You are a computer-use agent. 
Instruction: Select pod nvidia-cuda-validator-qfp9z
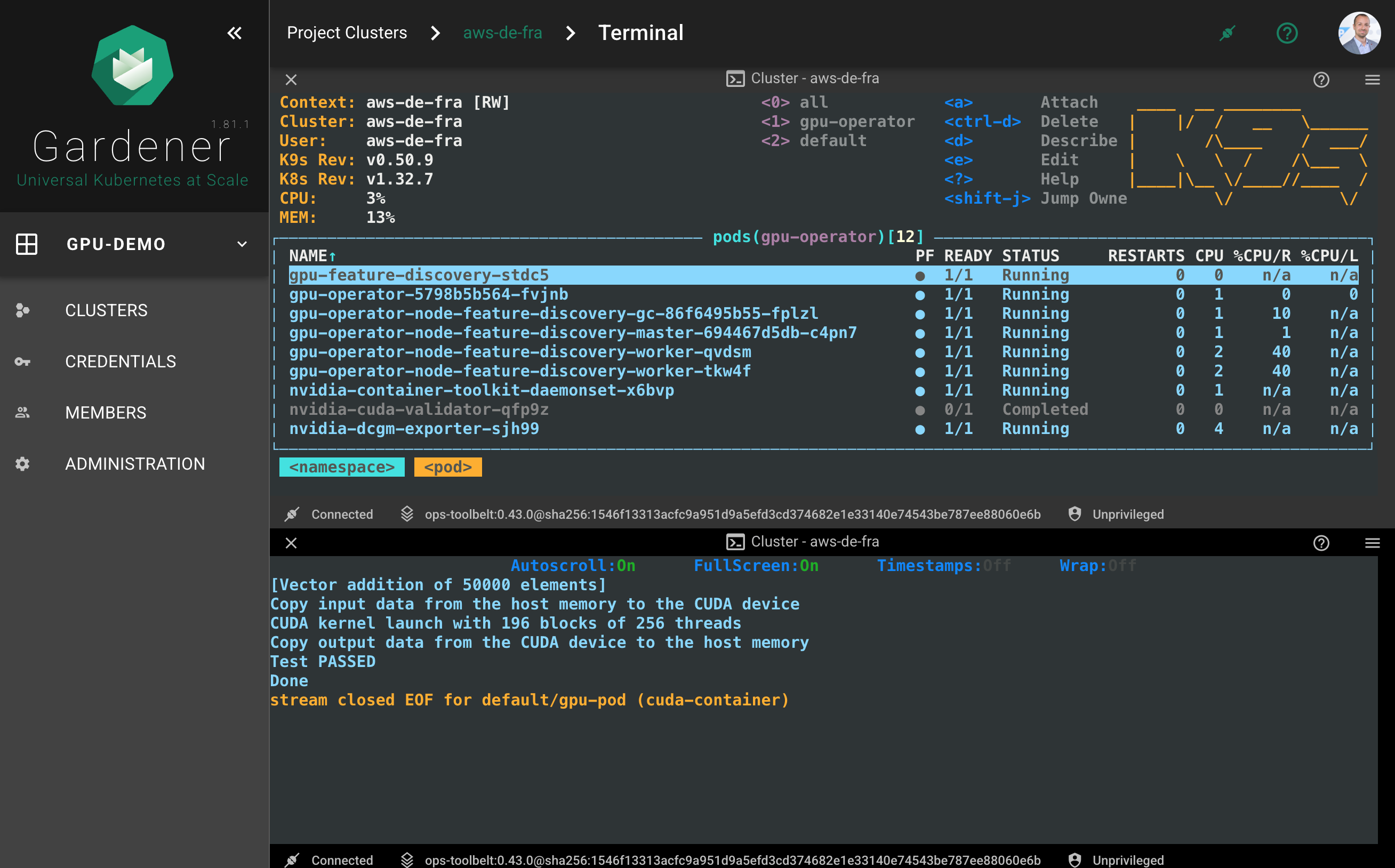point(823,410)
